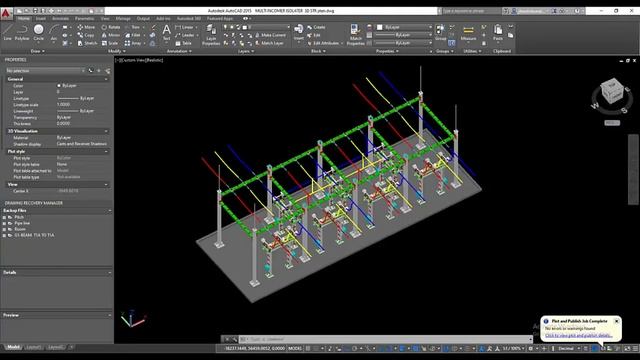The height and width of the screenshot is (360, 640).
Task: Open Layer Properties manager
Action: tap(211, 34)
